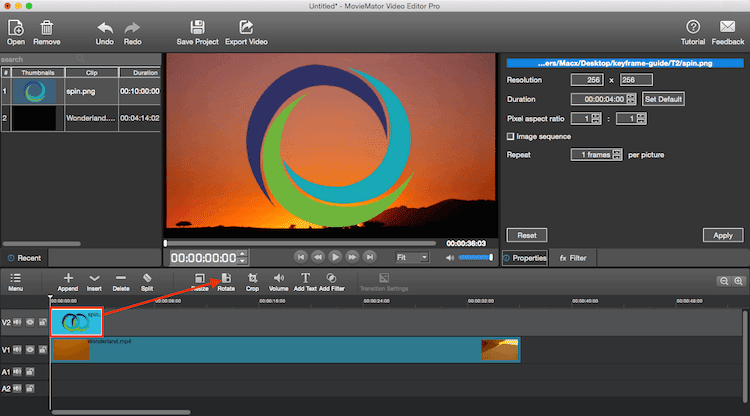Adjust the Repeat frames stepper
Viewport: 750px width, 416px height.
617,154
